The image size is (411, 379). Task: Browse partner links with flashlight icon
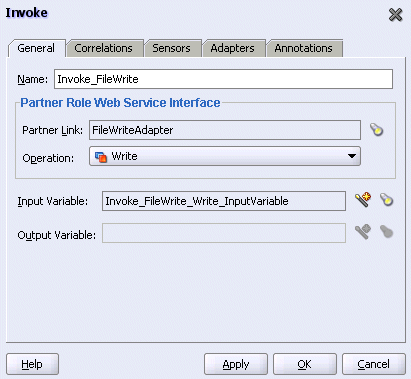pyautogui.click(x=377, y=130)
